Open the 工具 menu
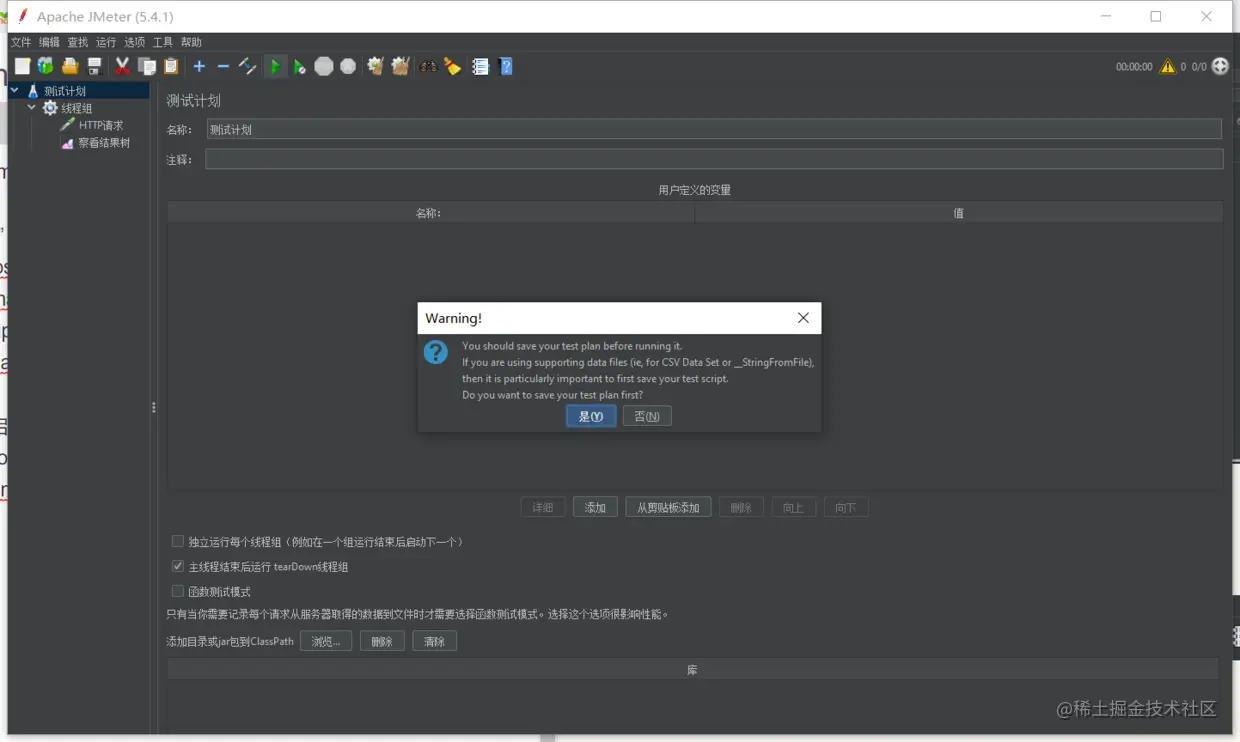This screenshot has width=1240, height=742. pyautogui.click(x=163, y=42)
